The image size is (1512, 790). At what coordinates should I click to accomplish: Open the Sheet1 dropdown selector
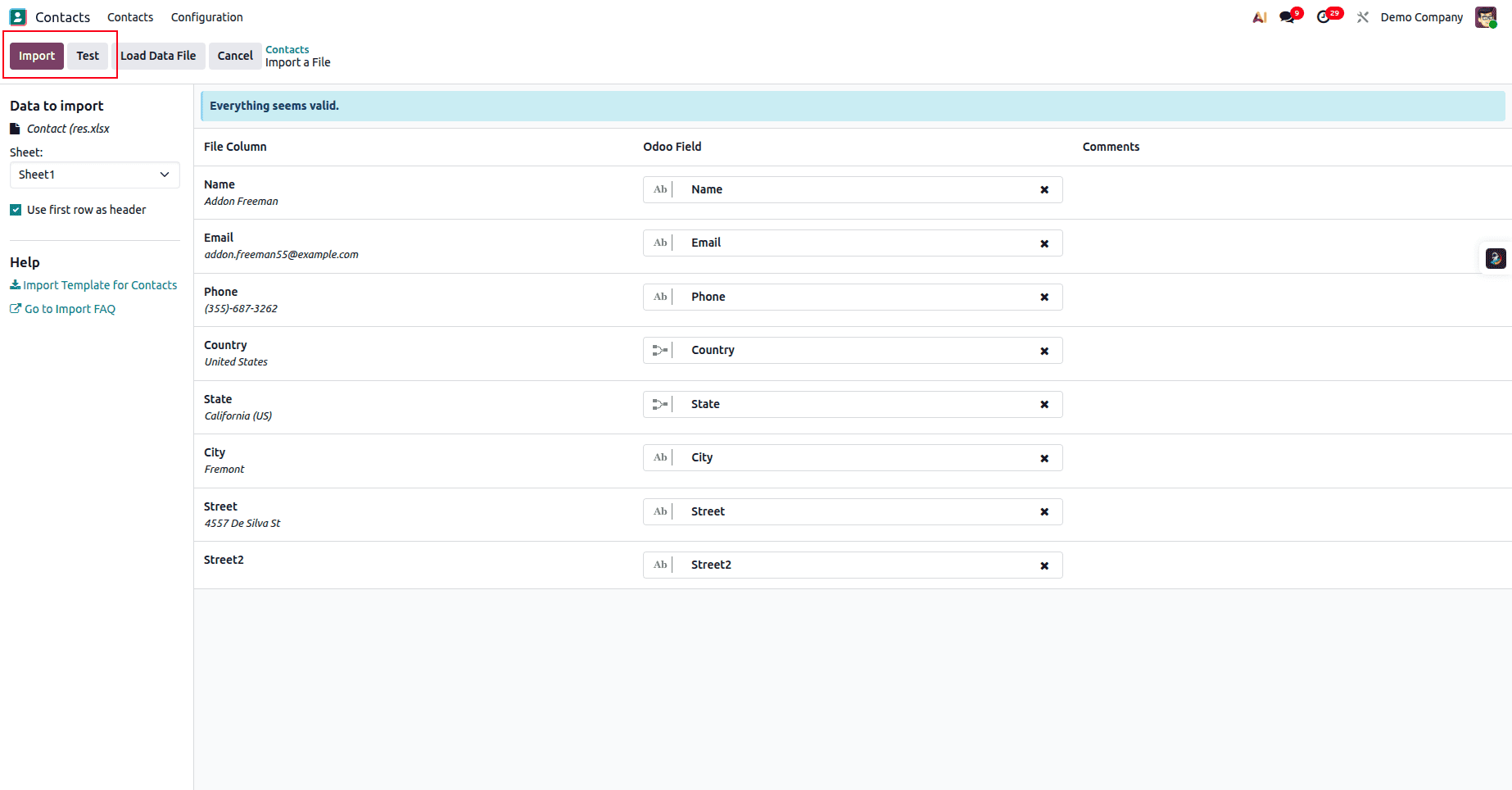(x=94, y=175)
